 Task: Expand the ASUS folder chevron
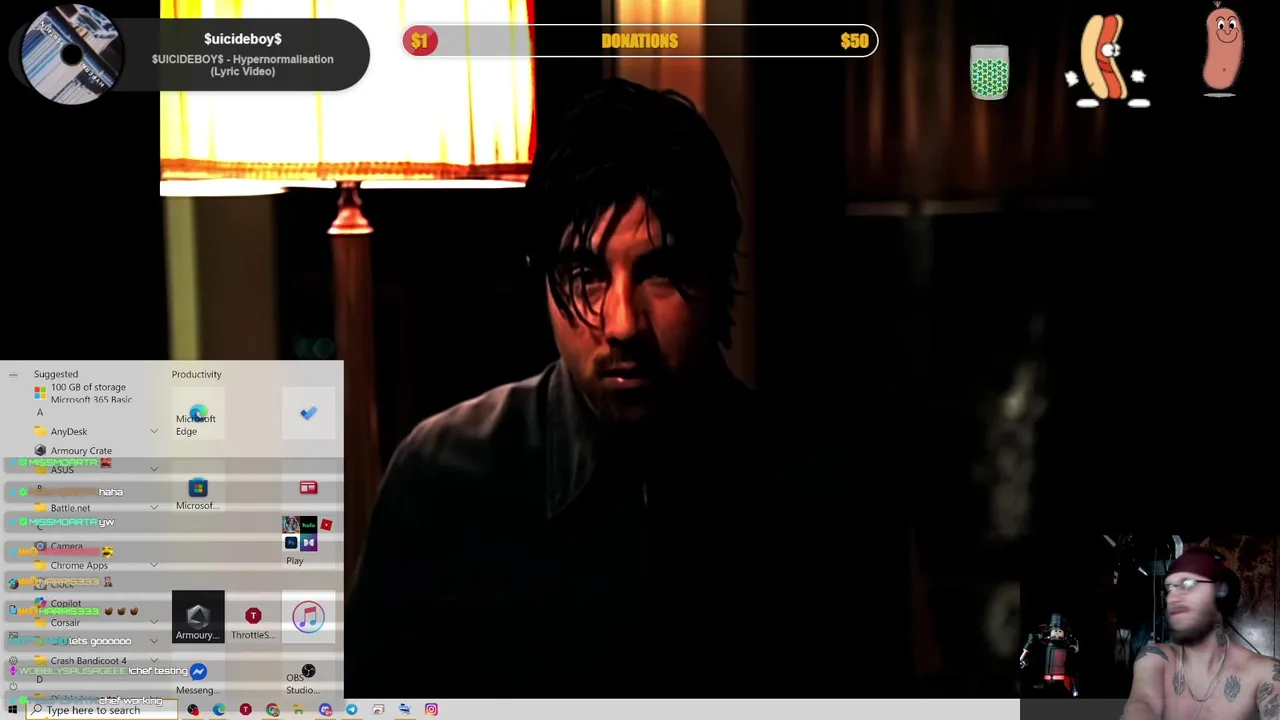click(x=154, y=470)
